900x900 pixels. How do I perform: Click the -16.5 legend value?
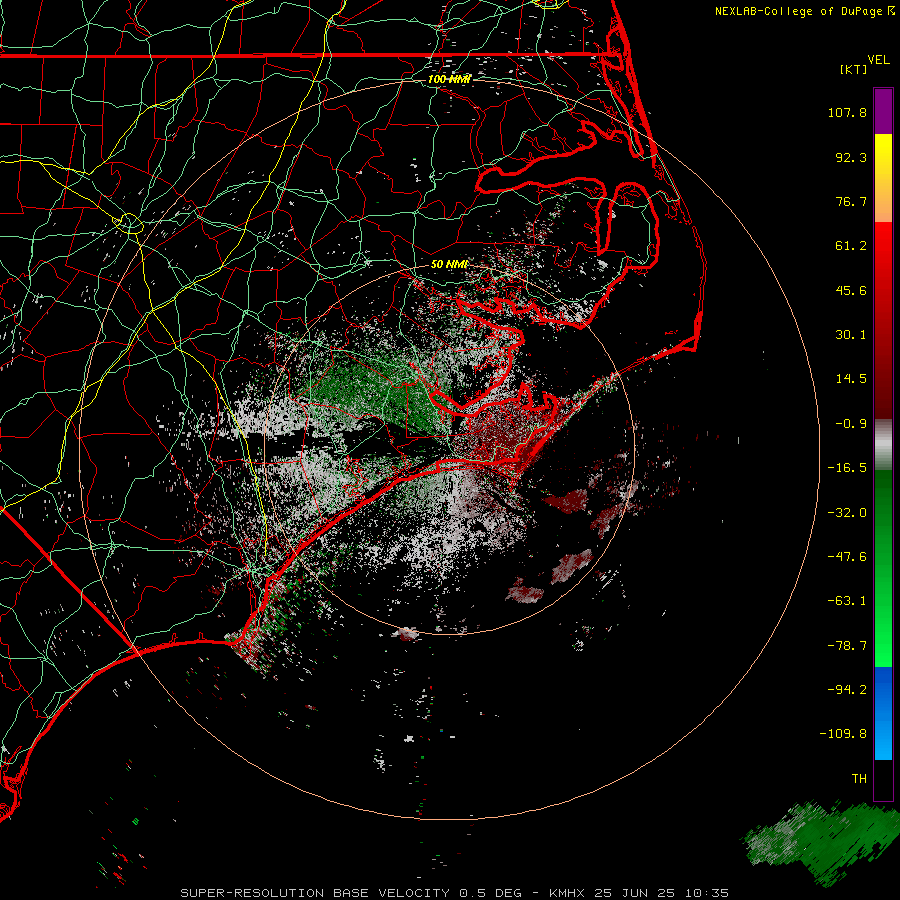(847, 468)
